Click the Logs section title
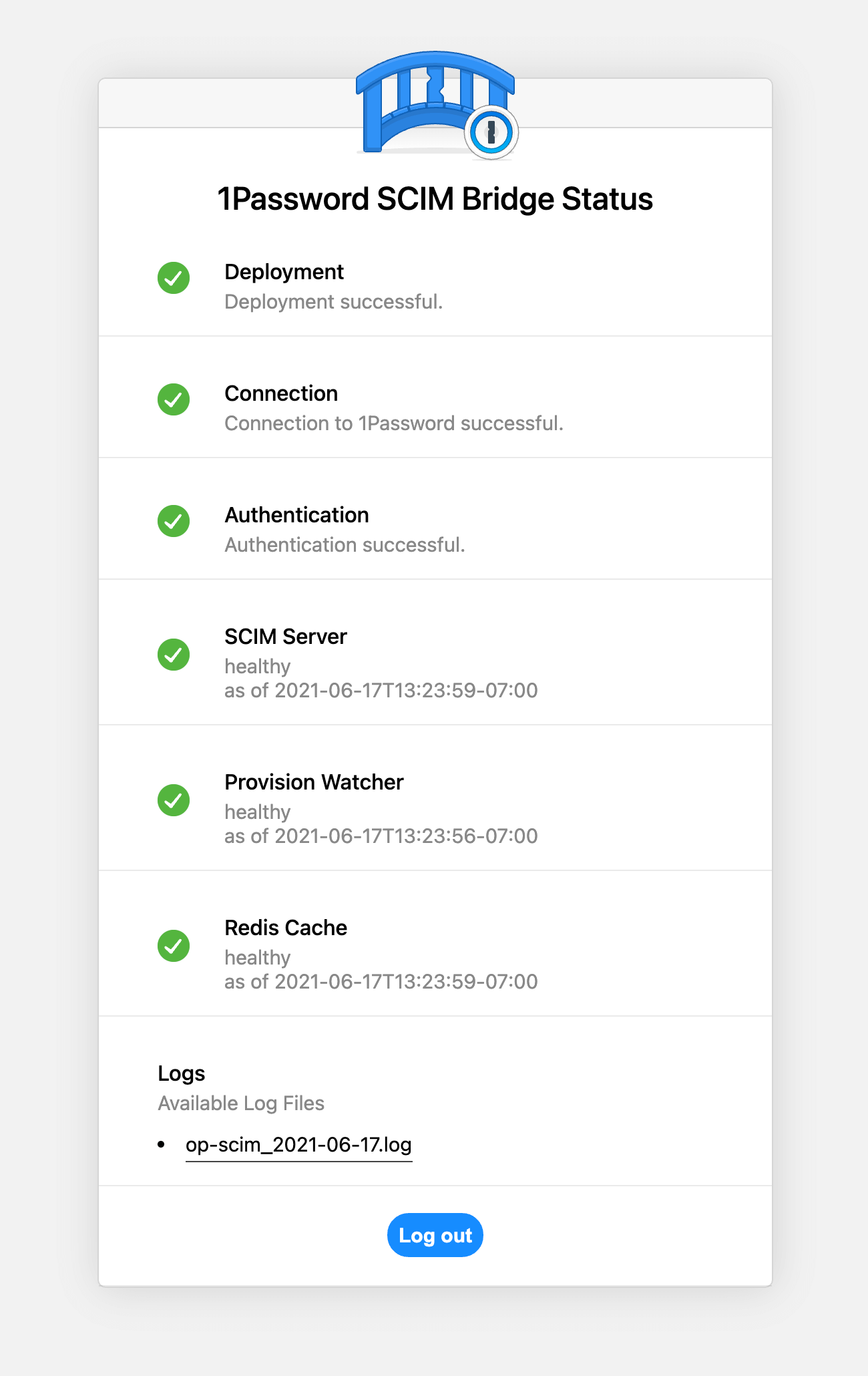The height and width of the screenshot is (1376, 868). tap(180, 1073)
